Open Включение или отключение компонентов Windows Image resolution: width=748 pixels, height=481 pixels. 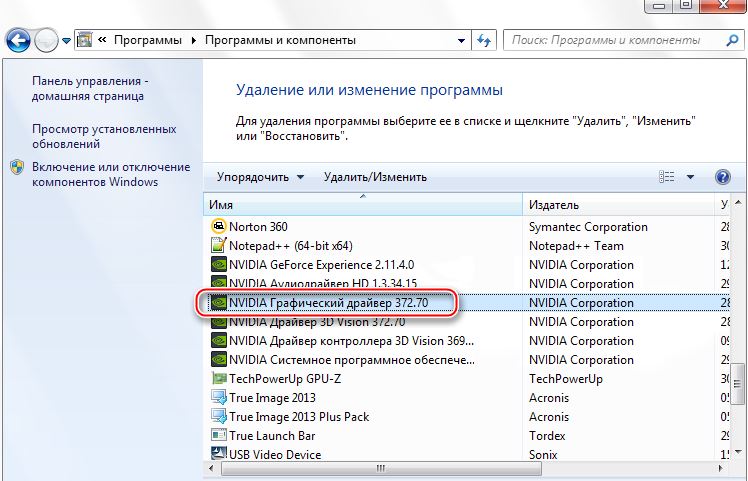click(x=111, y=174)
